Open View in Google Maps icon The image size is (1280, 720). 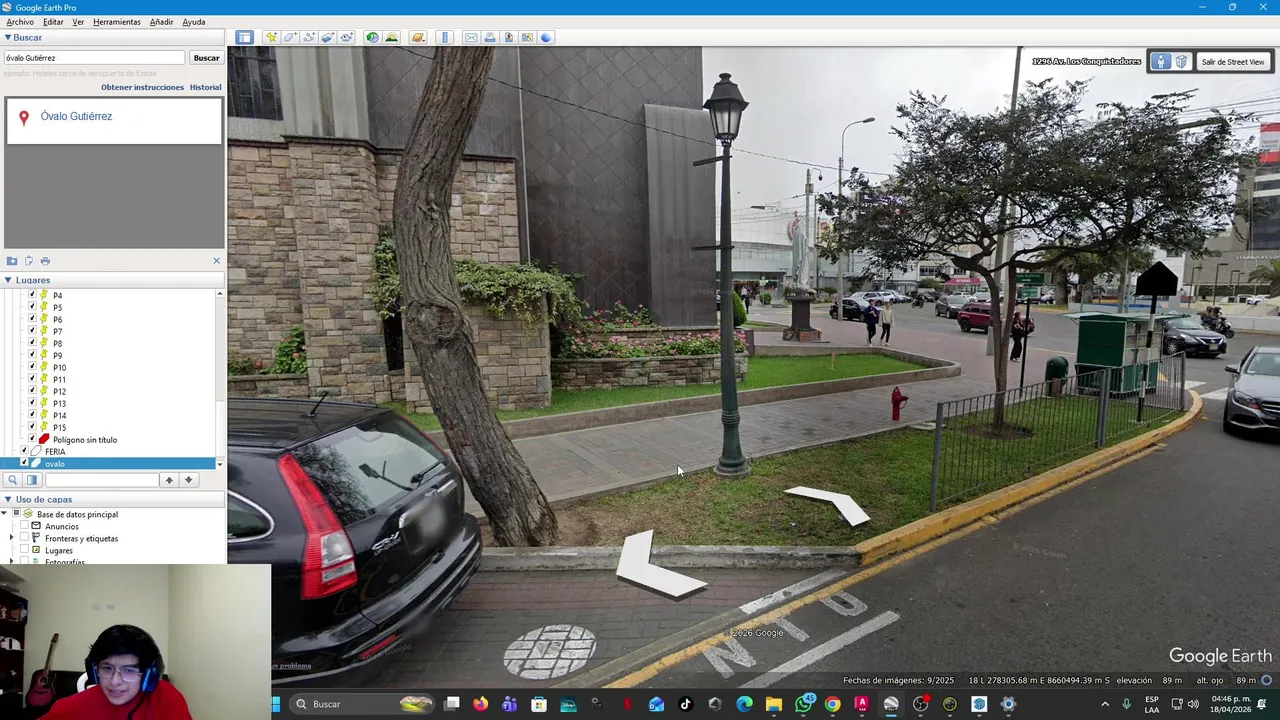coord(527,37)
